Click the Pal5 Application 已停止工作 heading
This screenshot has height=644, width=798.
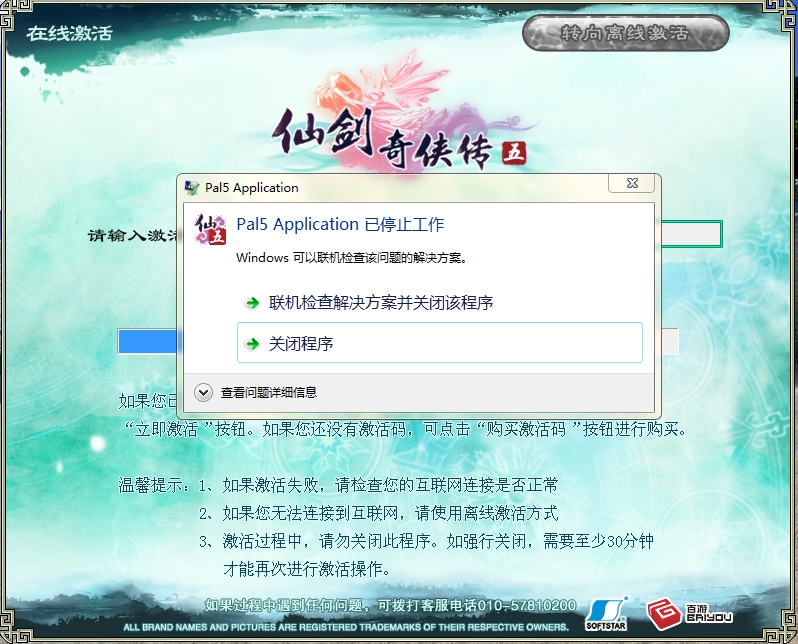click(340, 224)
